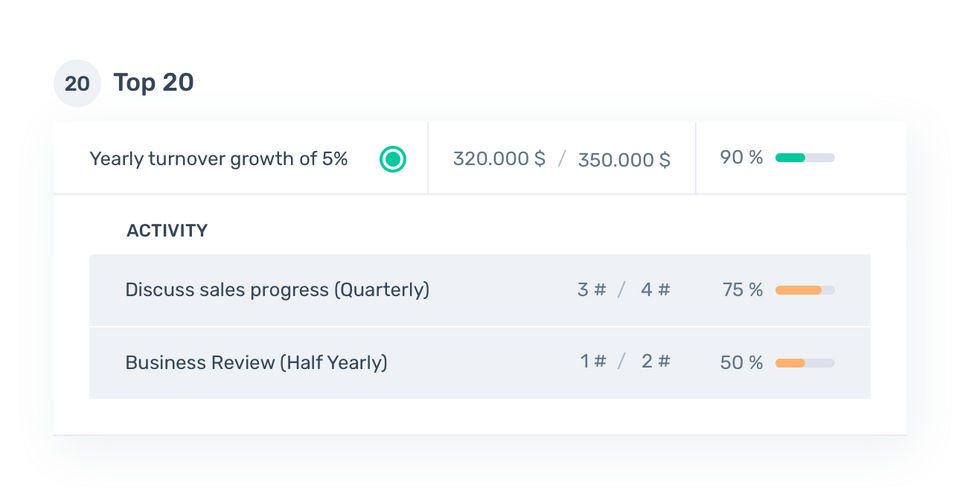Open the Yearly turnover growth of 5% goal
This screenshot has width=960, height=494.
pyautogui.click(x=218, y=159)
